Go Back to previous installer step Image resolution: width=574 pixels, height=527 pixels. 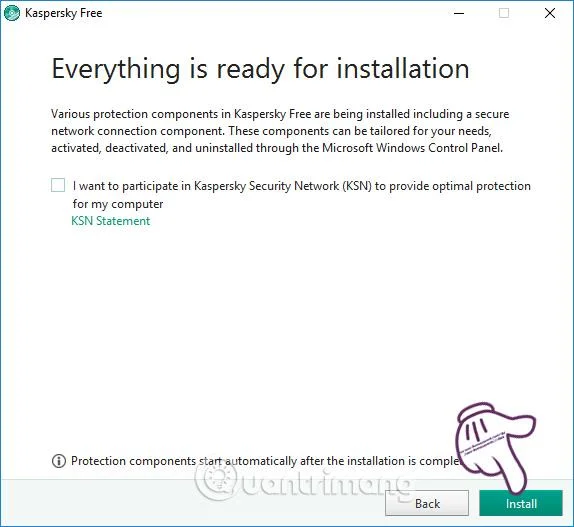coord(427,503)
